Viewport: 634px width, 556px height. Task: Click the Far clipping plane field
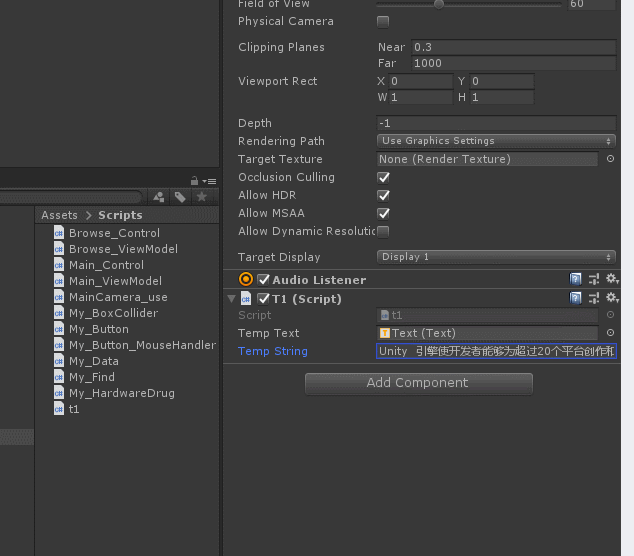pos(514,63)
